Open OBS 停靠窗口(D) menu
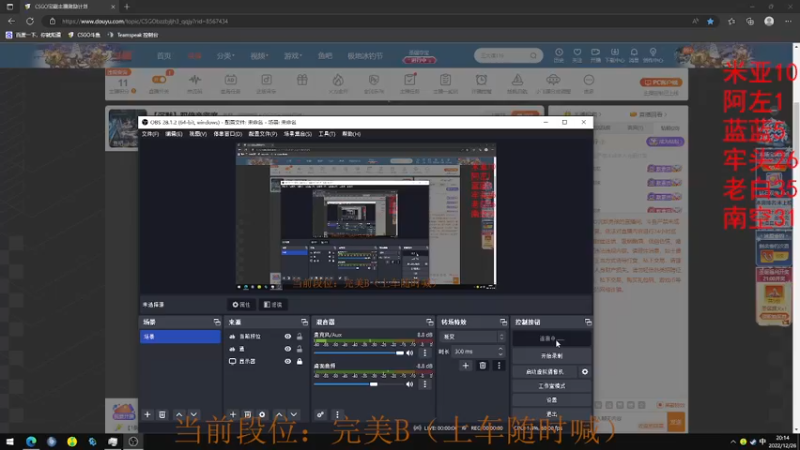The image size is (800, 450). coord(228,134)
